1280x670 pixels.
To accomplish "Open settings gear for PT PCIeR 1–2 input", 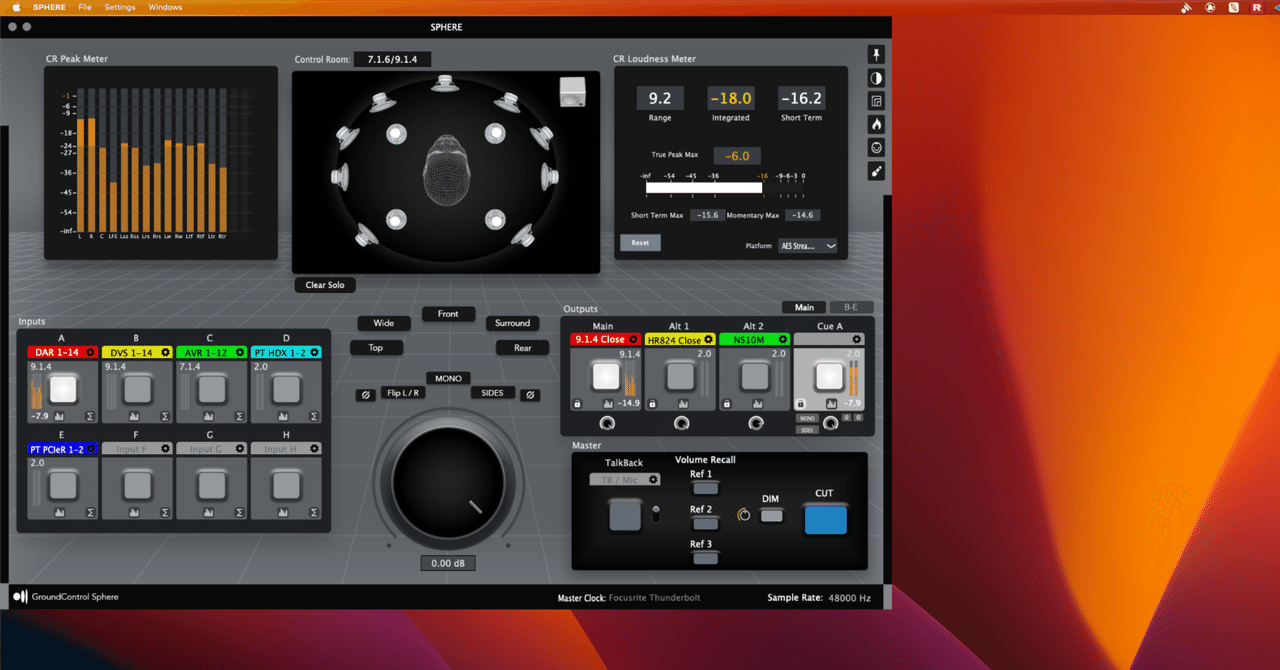I will tap(90, 449).
